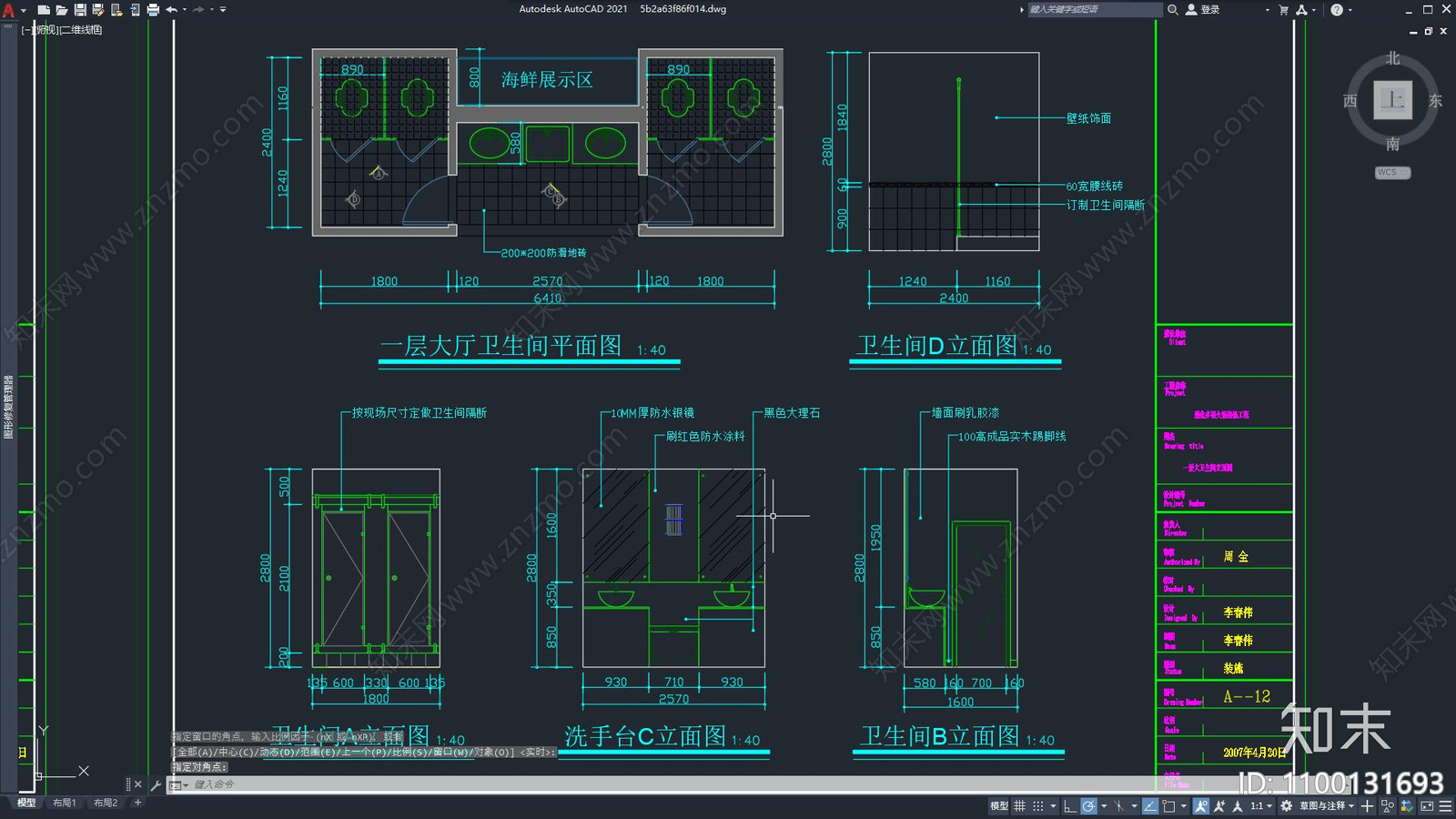Switch to the 布局1 layout tab
This screenshot has width=1456, height=819.
(64, 803)
